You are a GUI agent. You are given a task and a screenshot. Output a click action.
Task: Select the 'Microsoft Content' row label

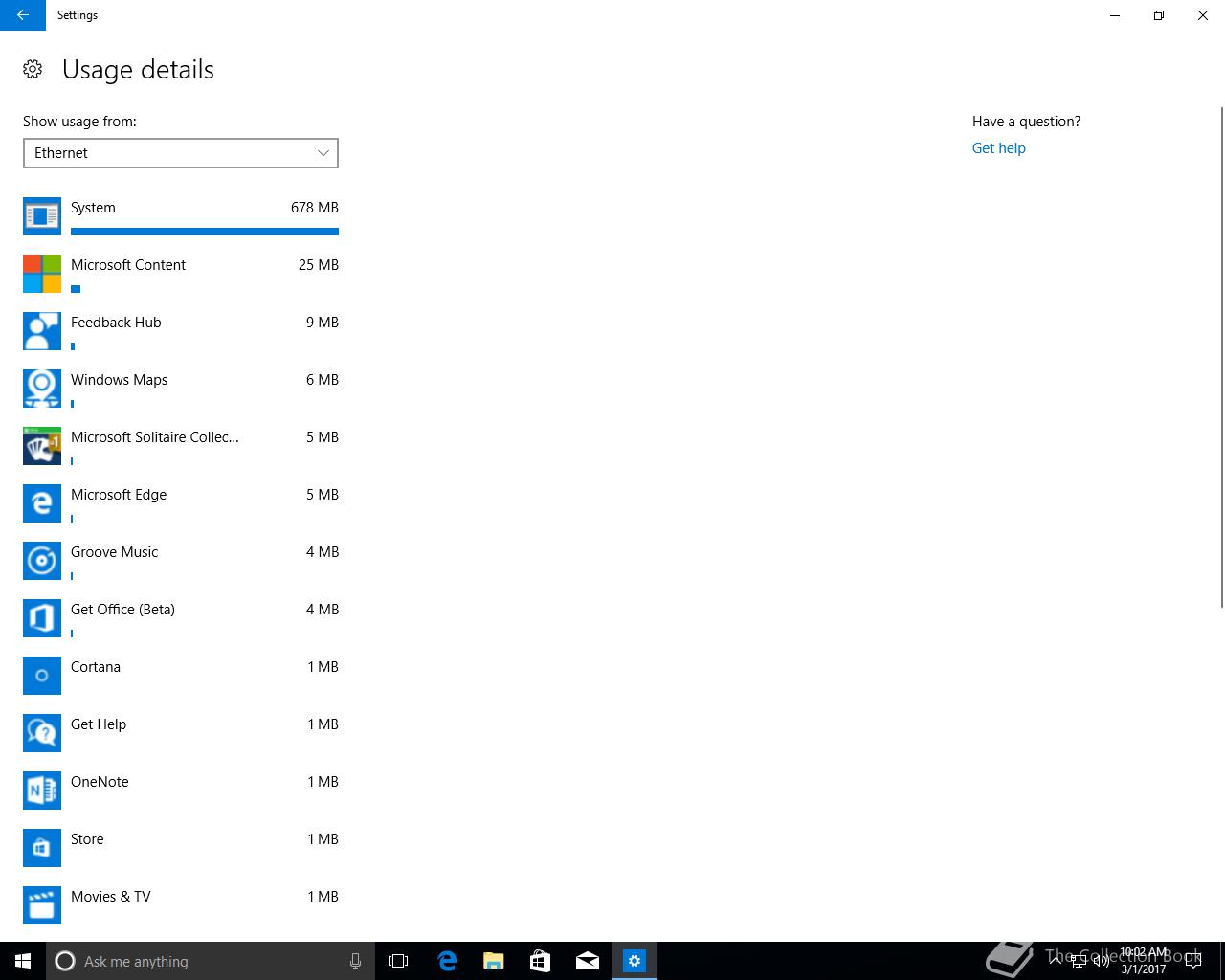(x=128, y=265)
